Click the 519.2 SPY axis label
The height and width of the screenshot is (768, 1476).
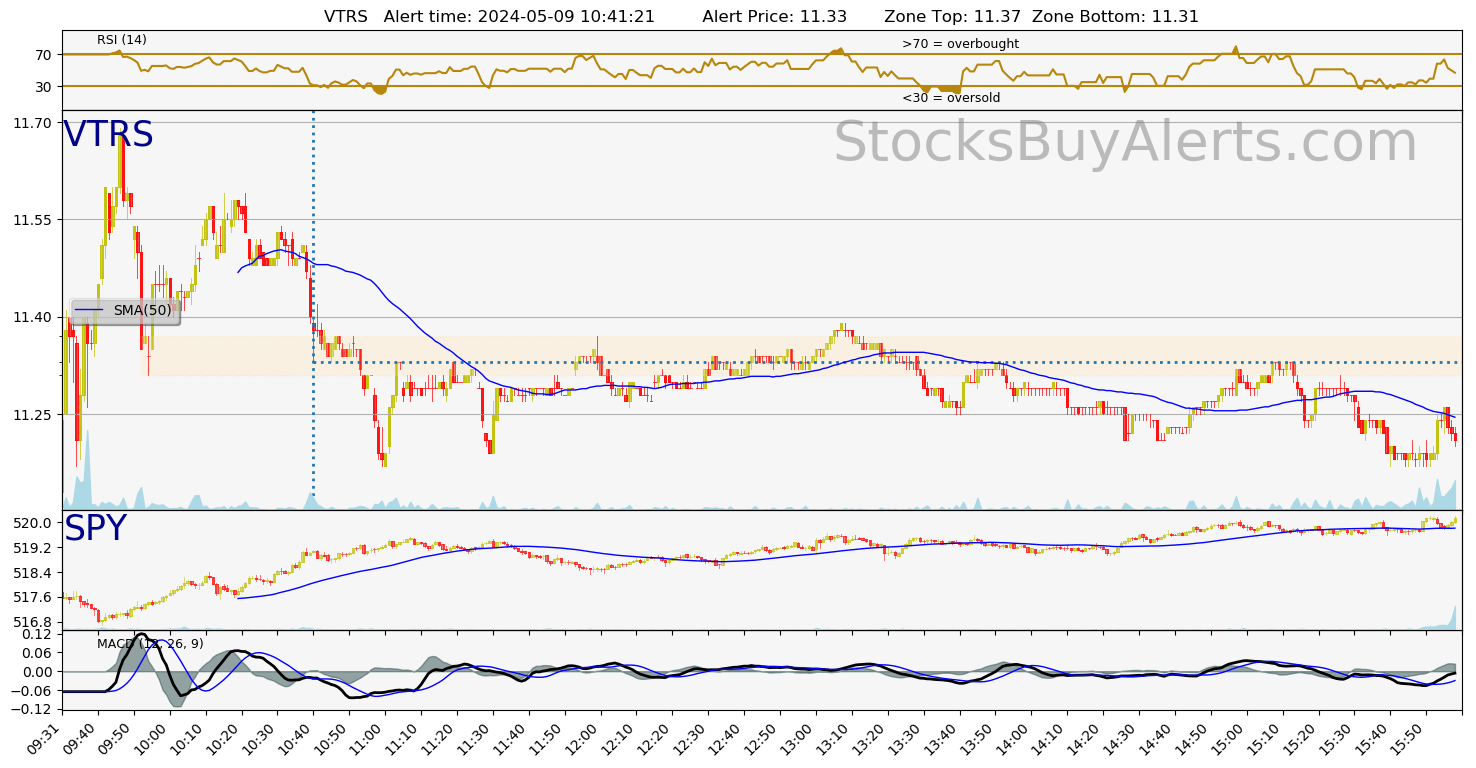[x=32, y=548]
